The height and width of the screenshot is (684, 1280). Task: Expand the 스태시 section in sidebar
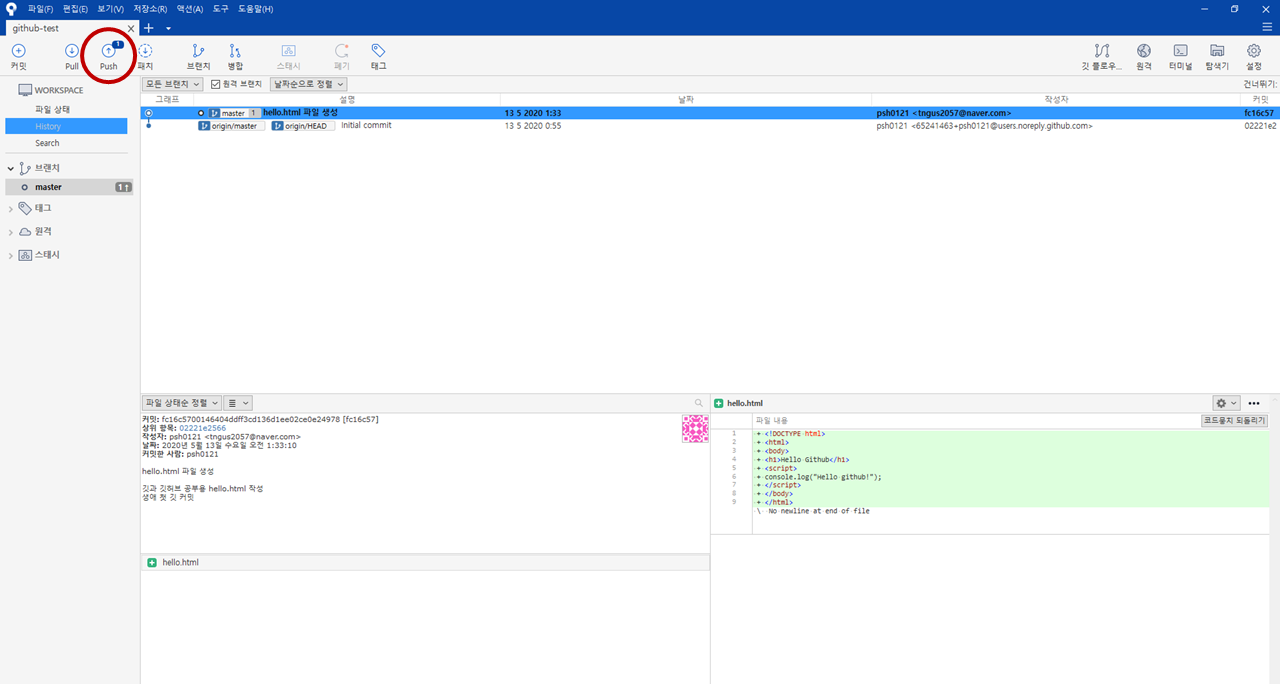click(11, 255)
